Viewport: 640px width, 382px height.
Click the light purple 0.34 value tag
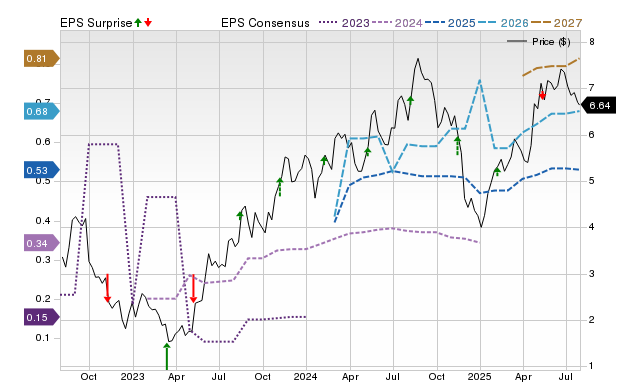click(x=42, y=244)
